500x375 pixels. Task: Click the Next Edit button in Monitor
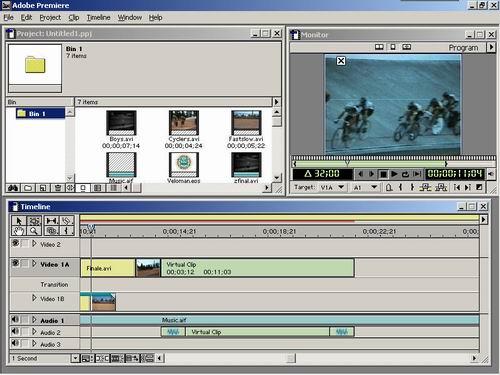coord(468,187)
